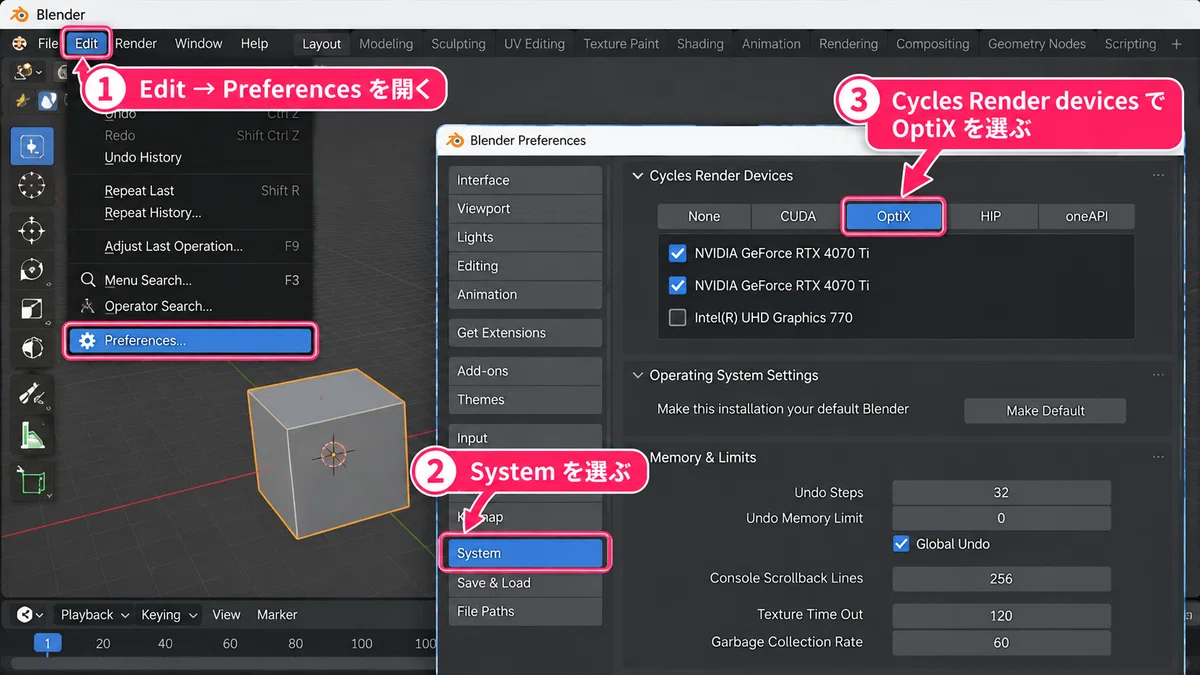Click the Undo Steps value field
Image resolution: width=1200 pixels, height=675 pixels.
pos(1001,492)
